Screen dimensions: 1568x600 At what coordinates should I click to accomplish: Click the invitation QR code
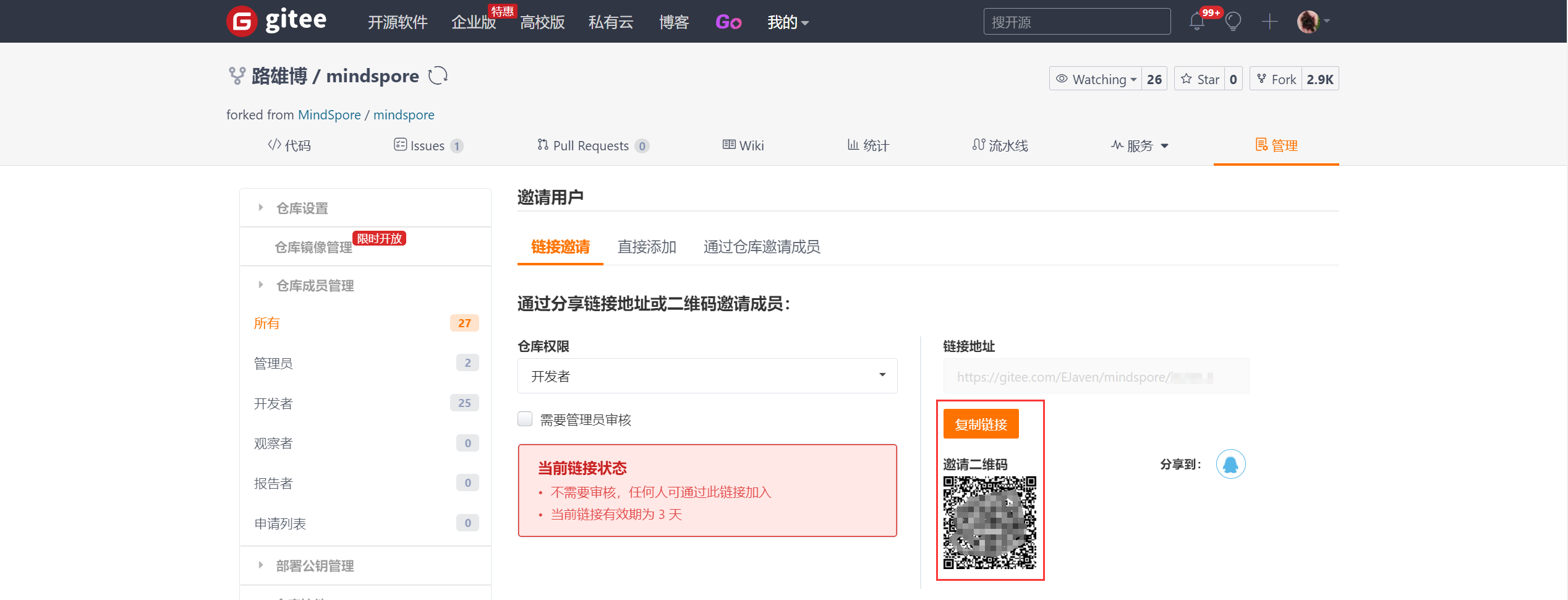[989, 523]
